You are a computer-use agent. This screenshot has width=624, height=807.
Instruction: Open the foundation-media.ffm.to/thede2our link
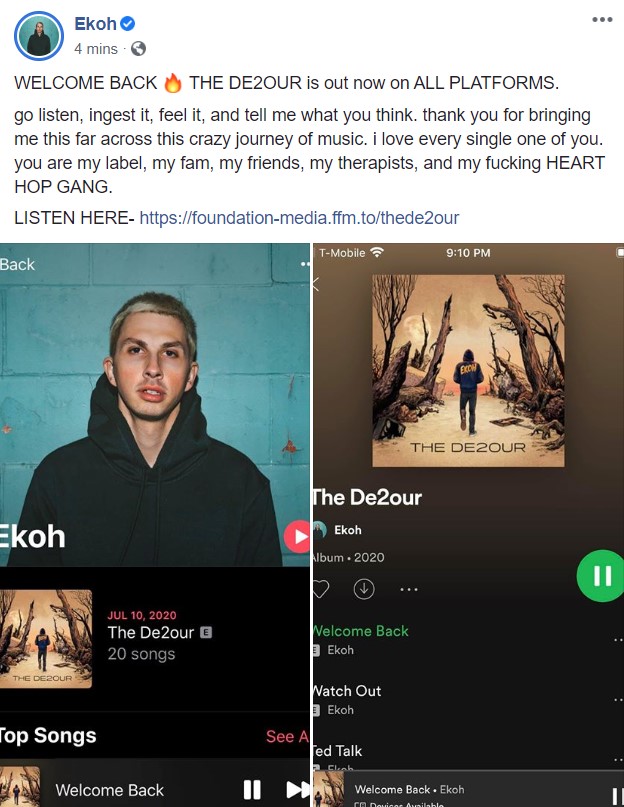point(299,218)
